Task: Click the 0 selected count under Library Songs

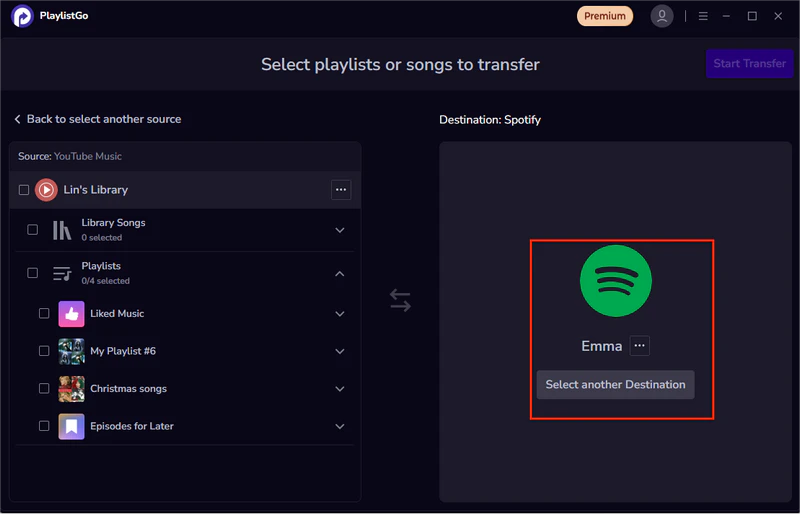Action: [102, 237]
